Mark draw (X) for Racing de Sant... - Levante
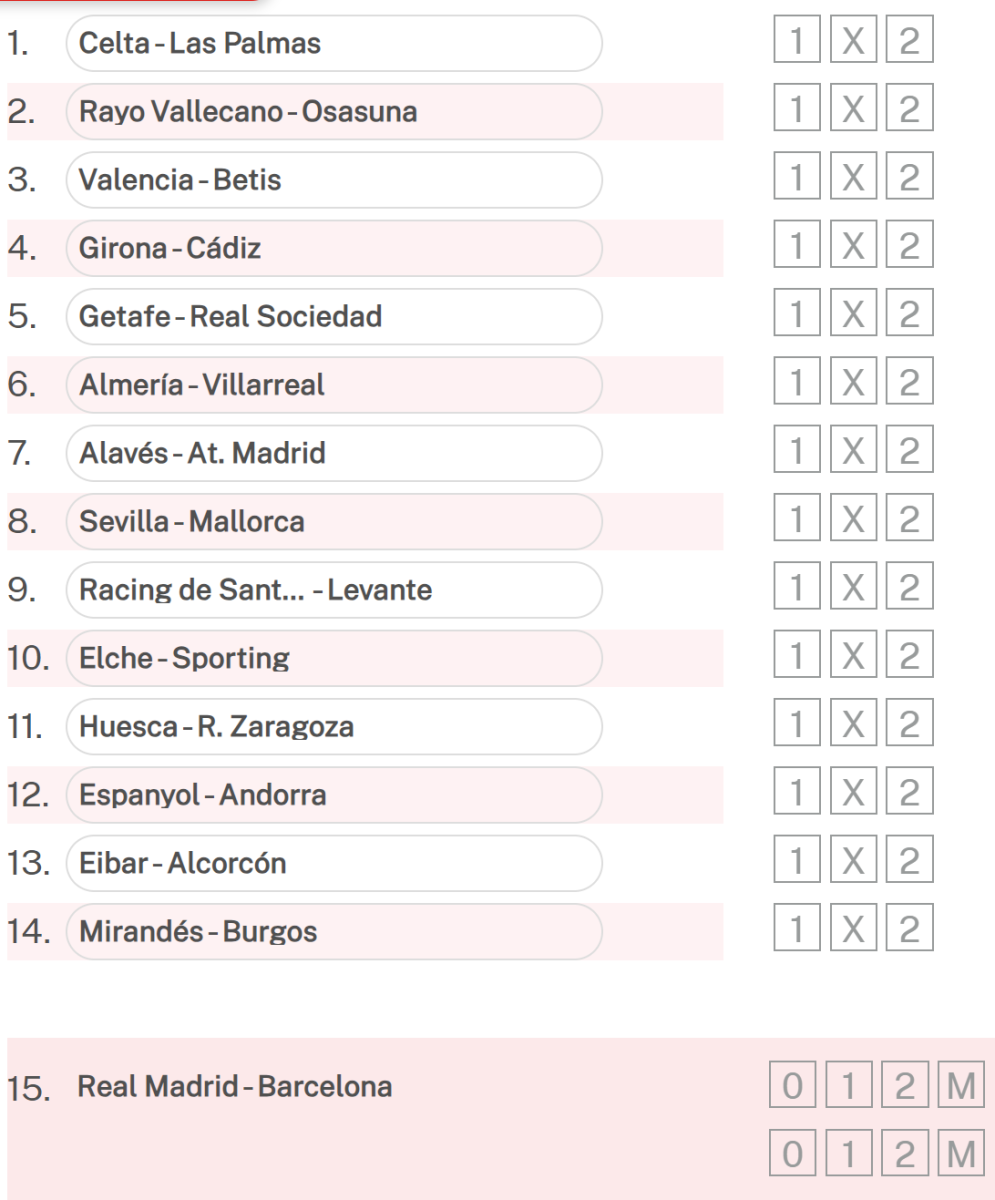The height and width of the screenshot is (1200, 995). coord(853,591)
